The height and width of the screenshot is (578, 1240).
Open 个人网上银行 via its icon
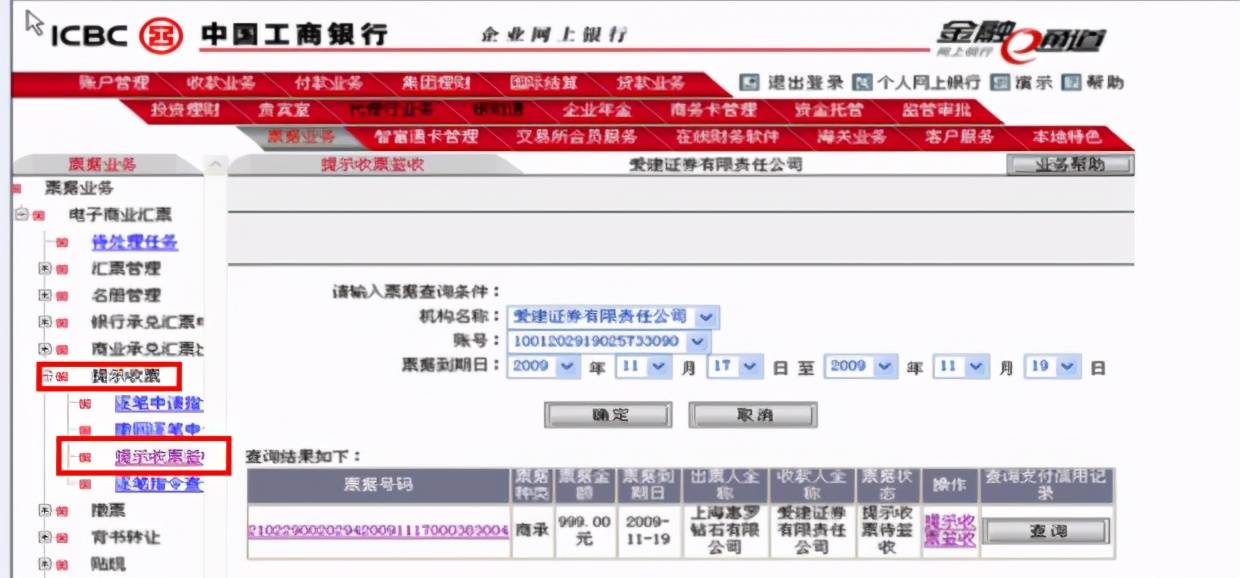coord(862,83)
